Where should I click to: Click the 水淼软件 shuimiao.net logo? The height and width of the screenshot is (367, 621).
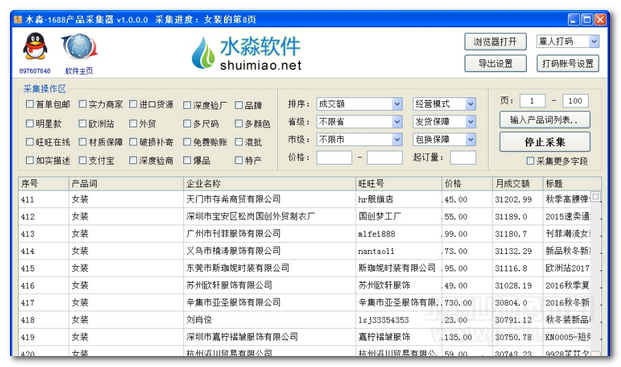[246, 53]
